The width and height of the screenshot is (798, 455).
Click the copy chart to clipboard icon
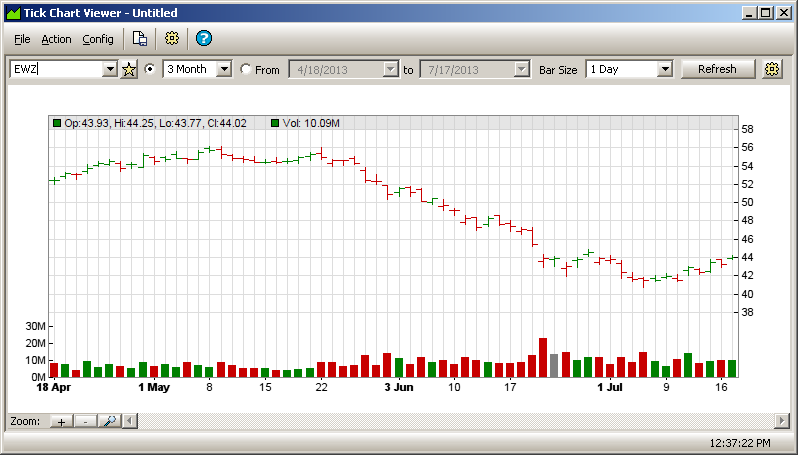[139, 39]
